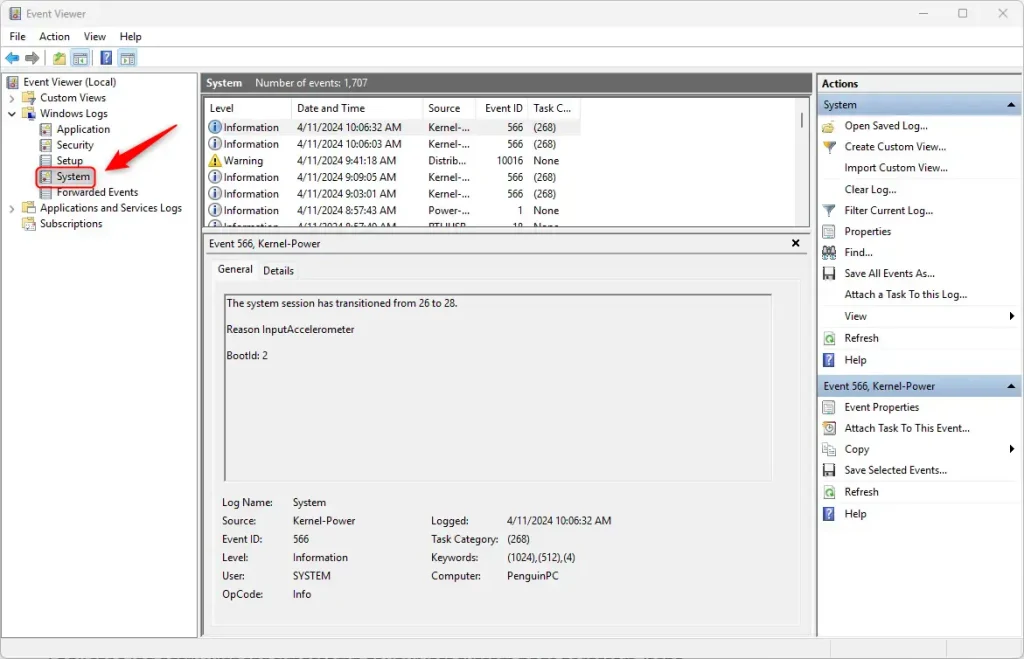Select the 9:09:05 AM Information event
This screenshot has width=1024, height=659.
(x=392, y=178)
